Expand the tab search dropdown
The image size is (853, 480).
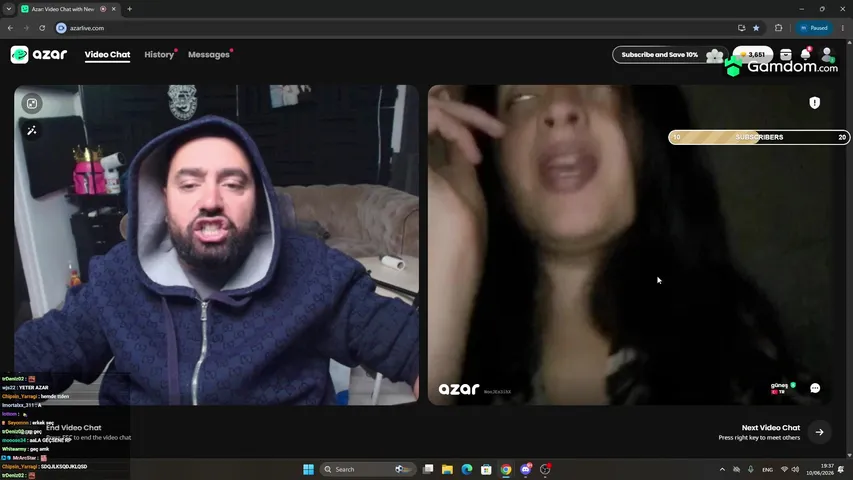pyautogui.click(x=9, y=9)
